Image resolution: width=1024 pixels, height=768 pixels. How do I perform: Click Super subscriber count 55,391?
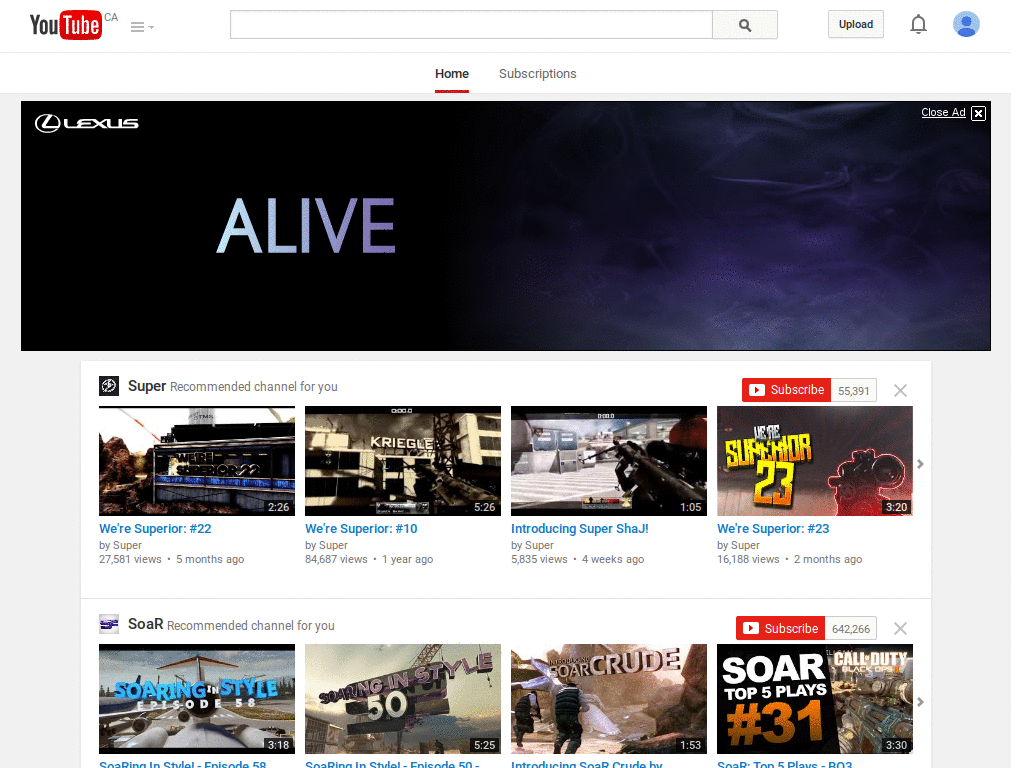click(x=854, y=391)
